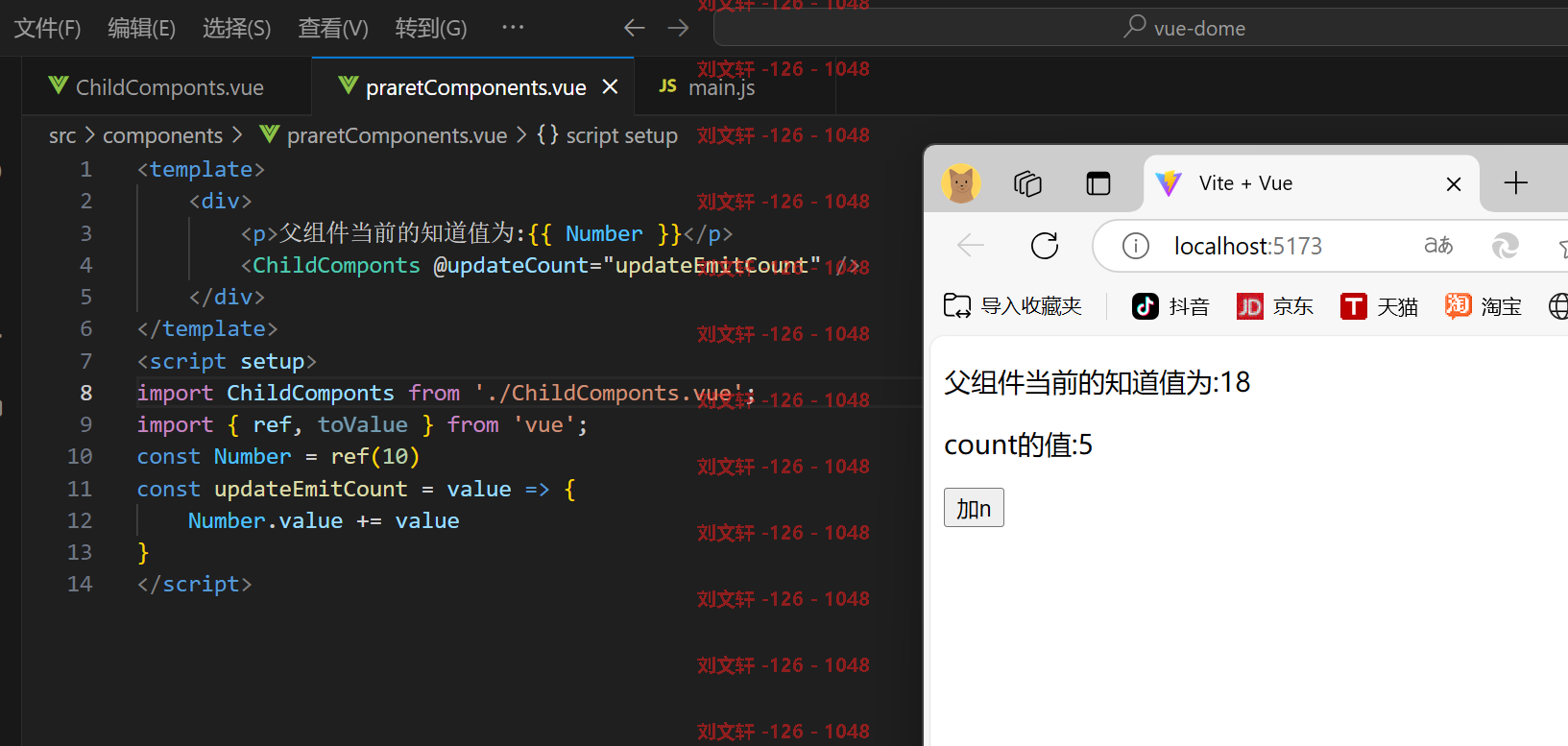The image size is (1568, 746).
Task: Open the 天猫 bookmark
Action: 1379,306
